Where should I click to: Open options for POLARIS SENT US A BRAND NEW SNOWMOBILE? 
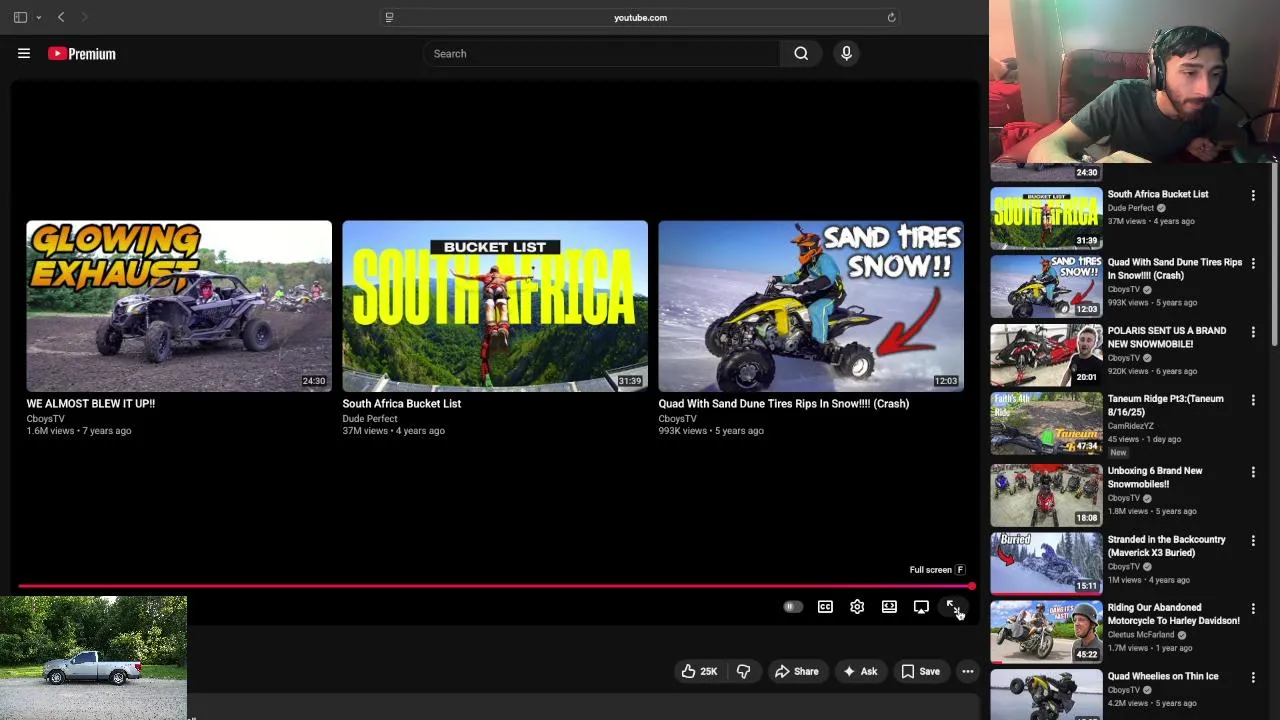pos(1253,332)
